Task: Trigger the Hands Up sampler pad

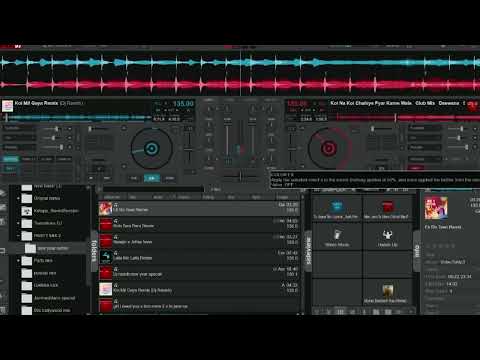Action: 387,236
